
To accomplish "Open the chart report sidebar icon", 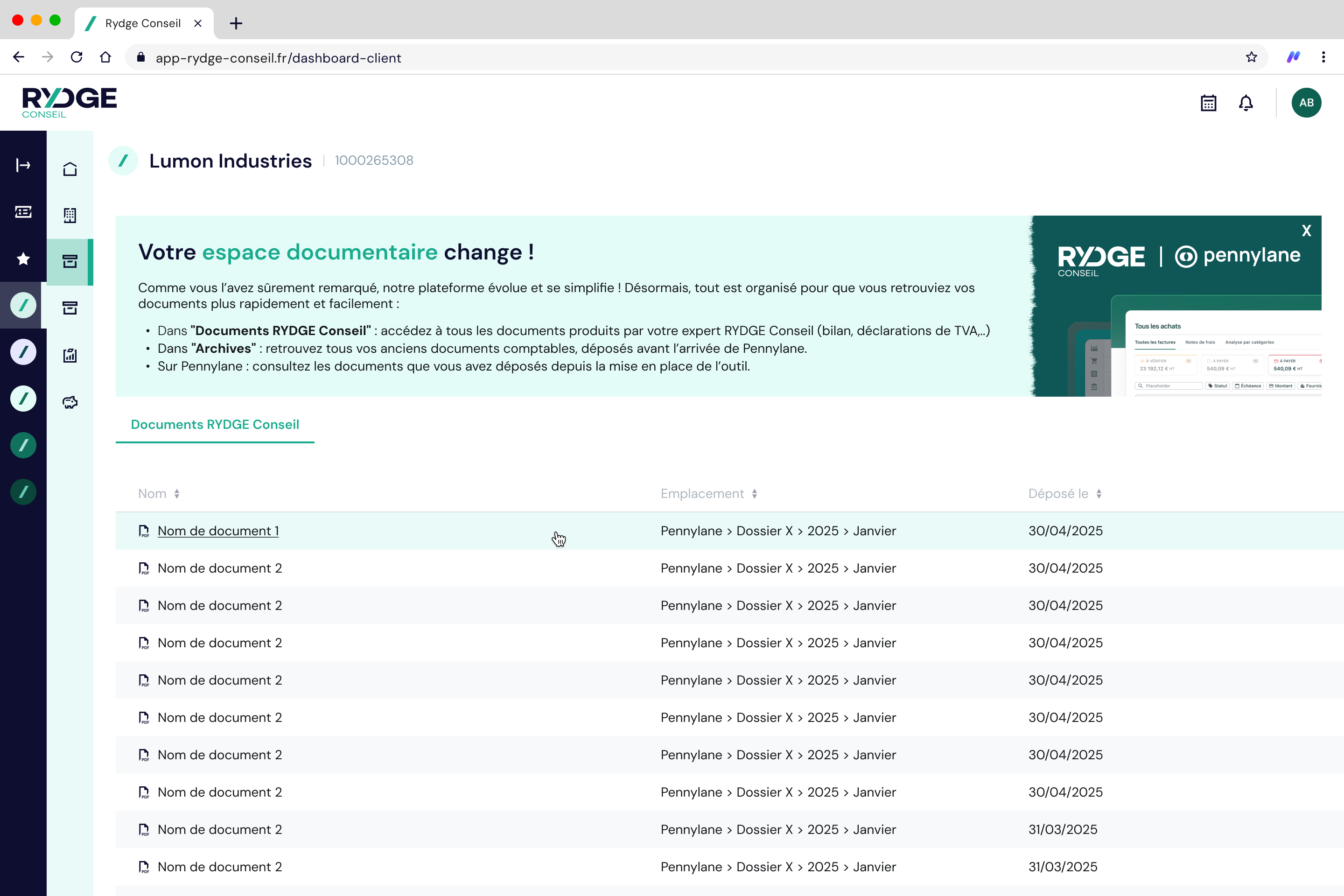I will click(x=70, y=356).
